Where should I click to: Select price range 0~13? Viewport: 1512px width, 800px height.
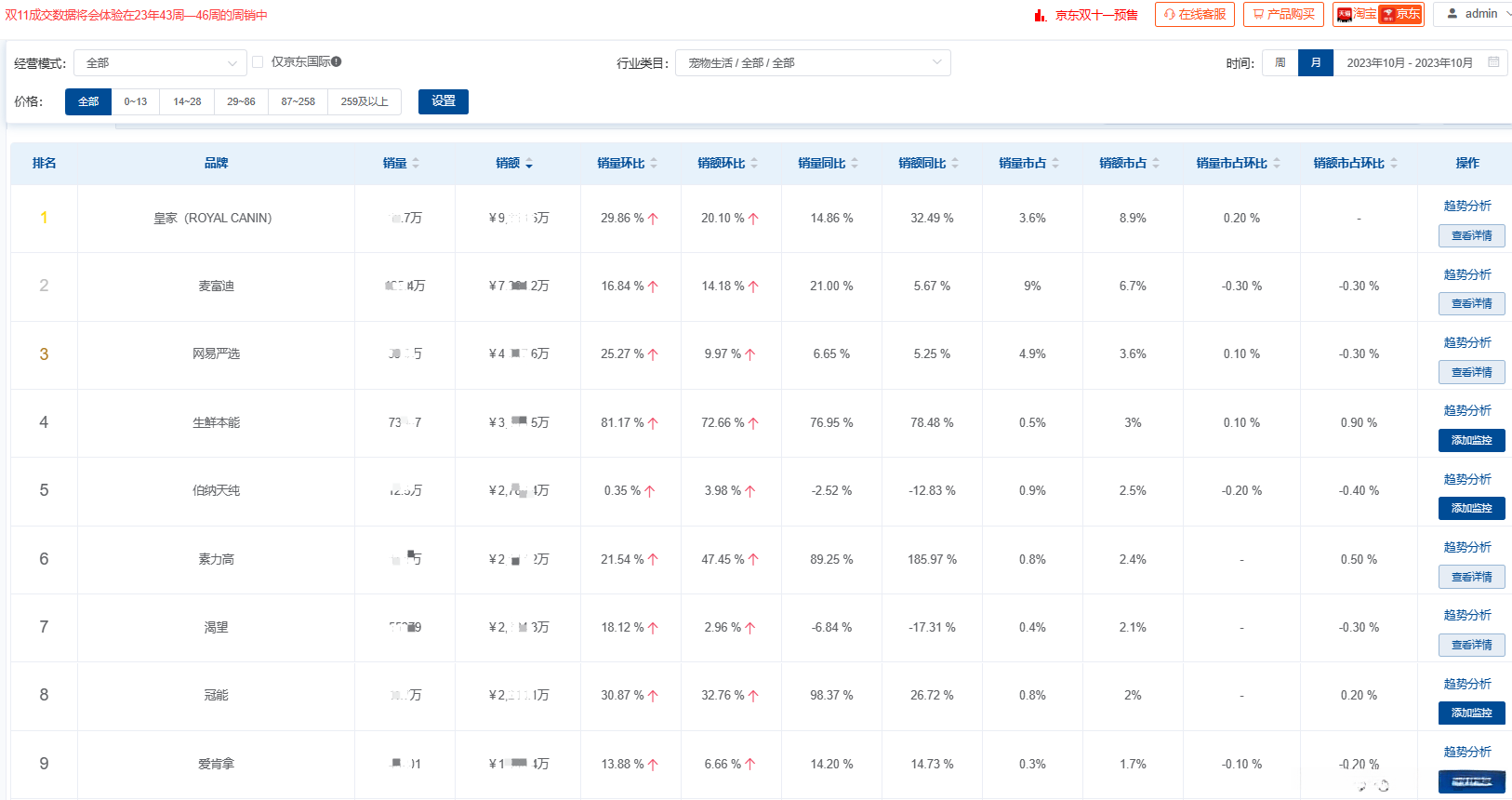point(136,101)
